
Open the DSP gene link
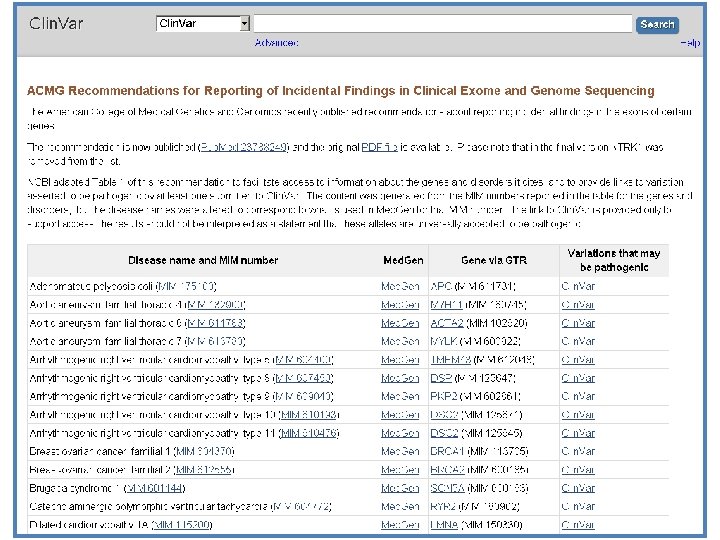(441, 378)
